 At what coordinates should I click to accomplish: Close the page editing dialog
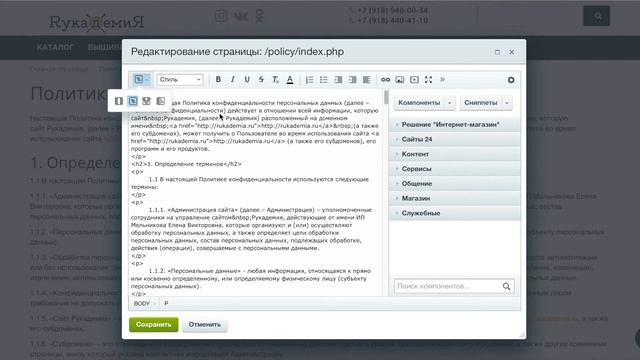coord(511,52)
